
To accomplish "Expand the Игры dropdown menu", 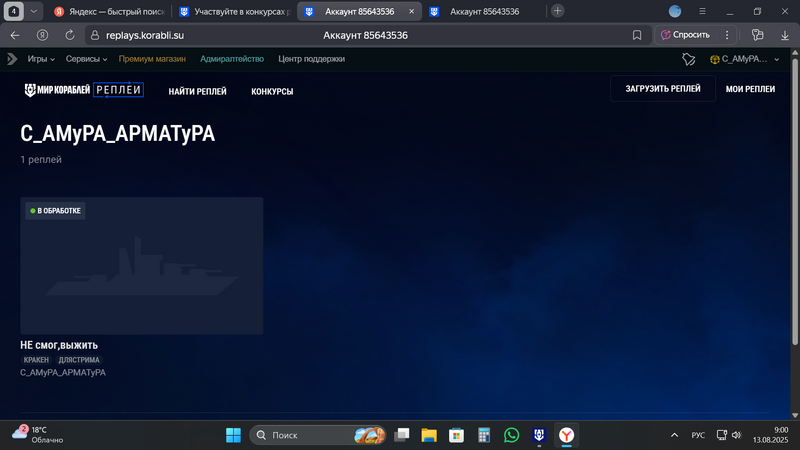I will click(41, 59).
